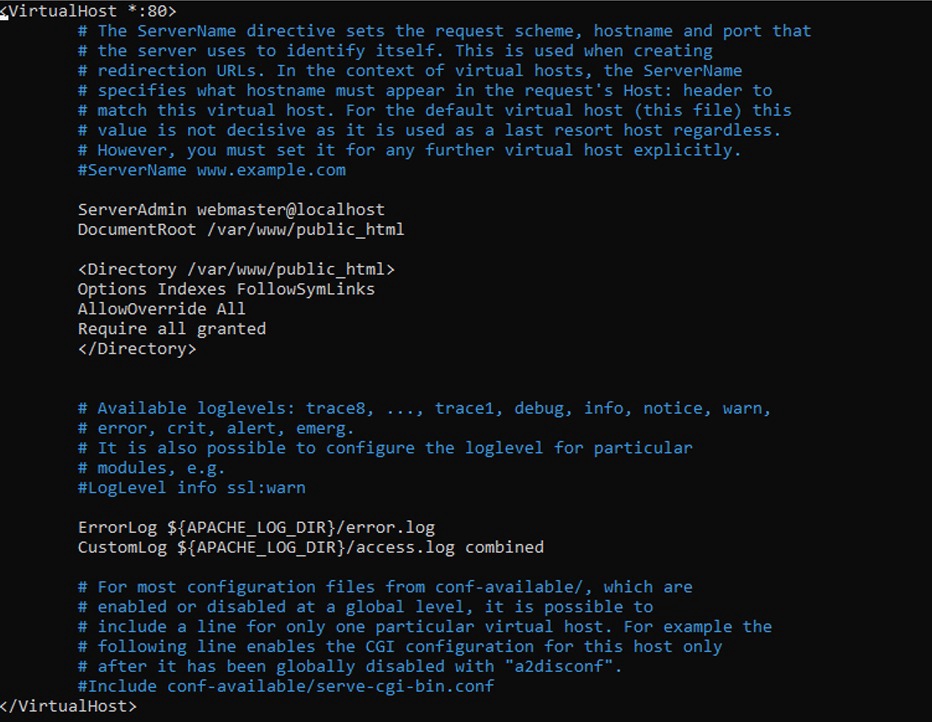Click the opening Directory /var/www/public_html tag
This screenshot has height=722, width=932.
coord(236,269)
